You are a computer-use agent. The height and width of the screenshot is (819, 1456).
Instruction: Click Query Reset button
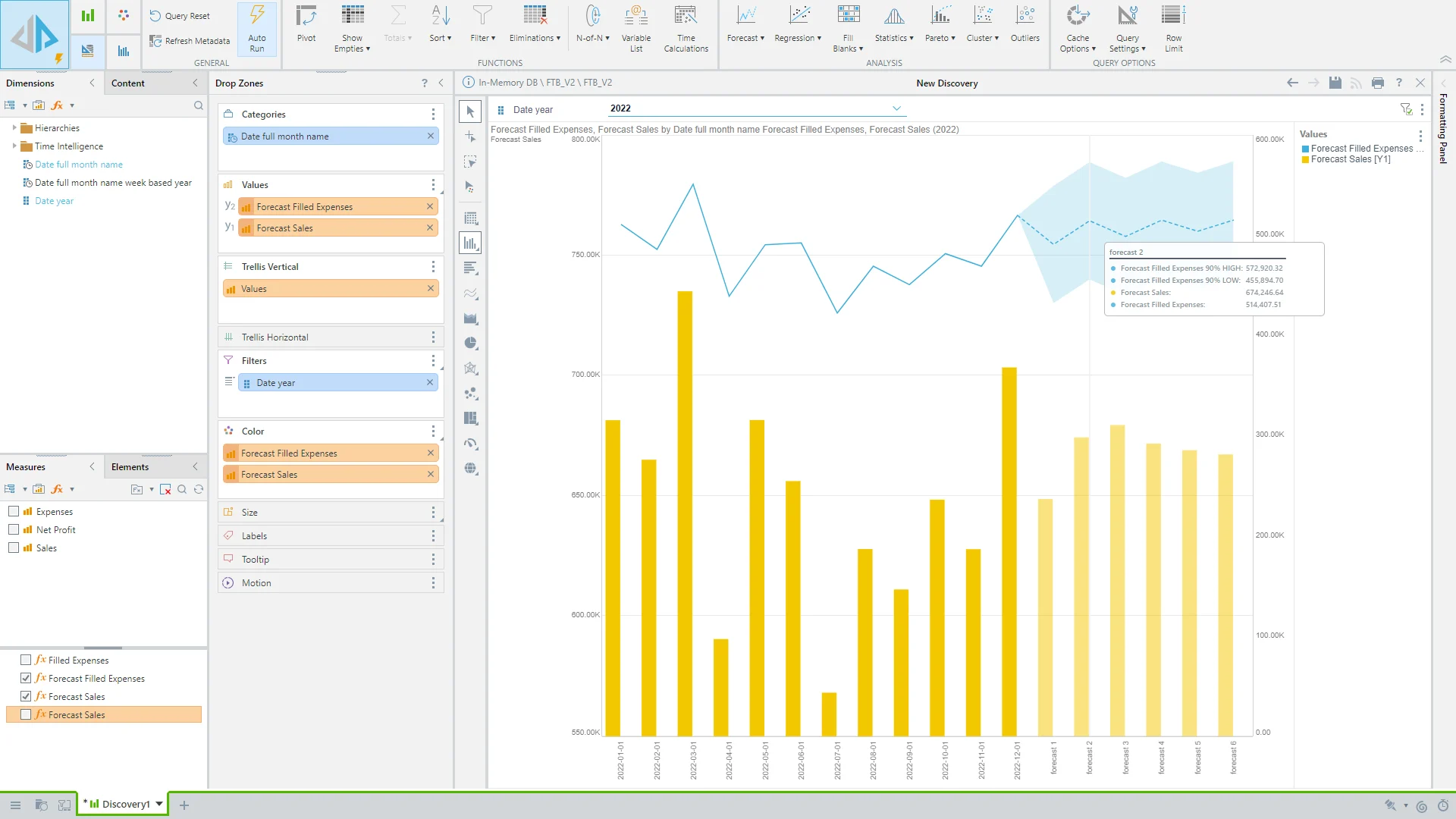point(180,16)
